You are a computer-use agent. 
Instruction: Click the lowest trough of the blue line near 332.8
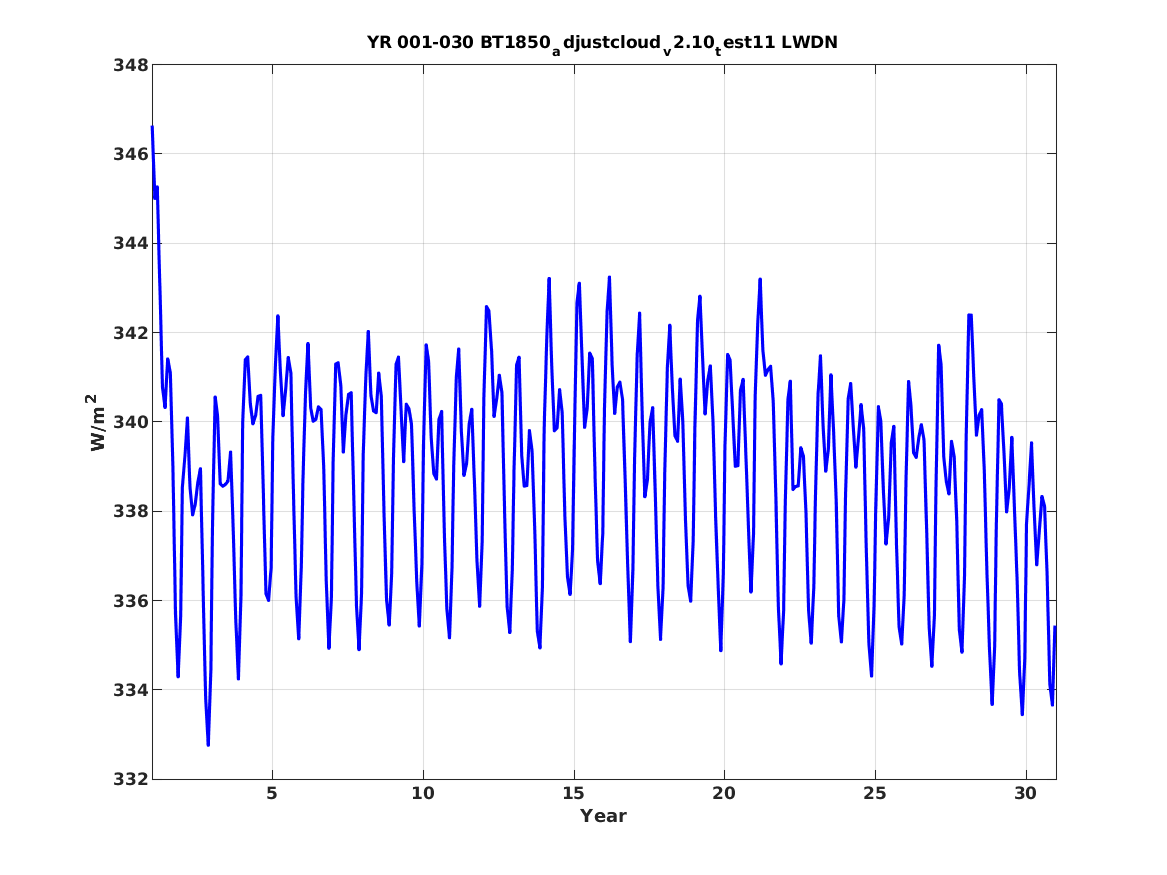click(x=208, y=745)
